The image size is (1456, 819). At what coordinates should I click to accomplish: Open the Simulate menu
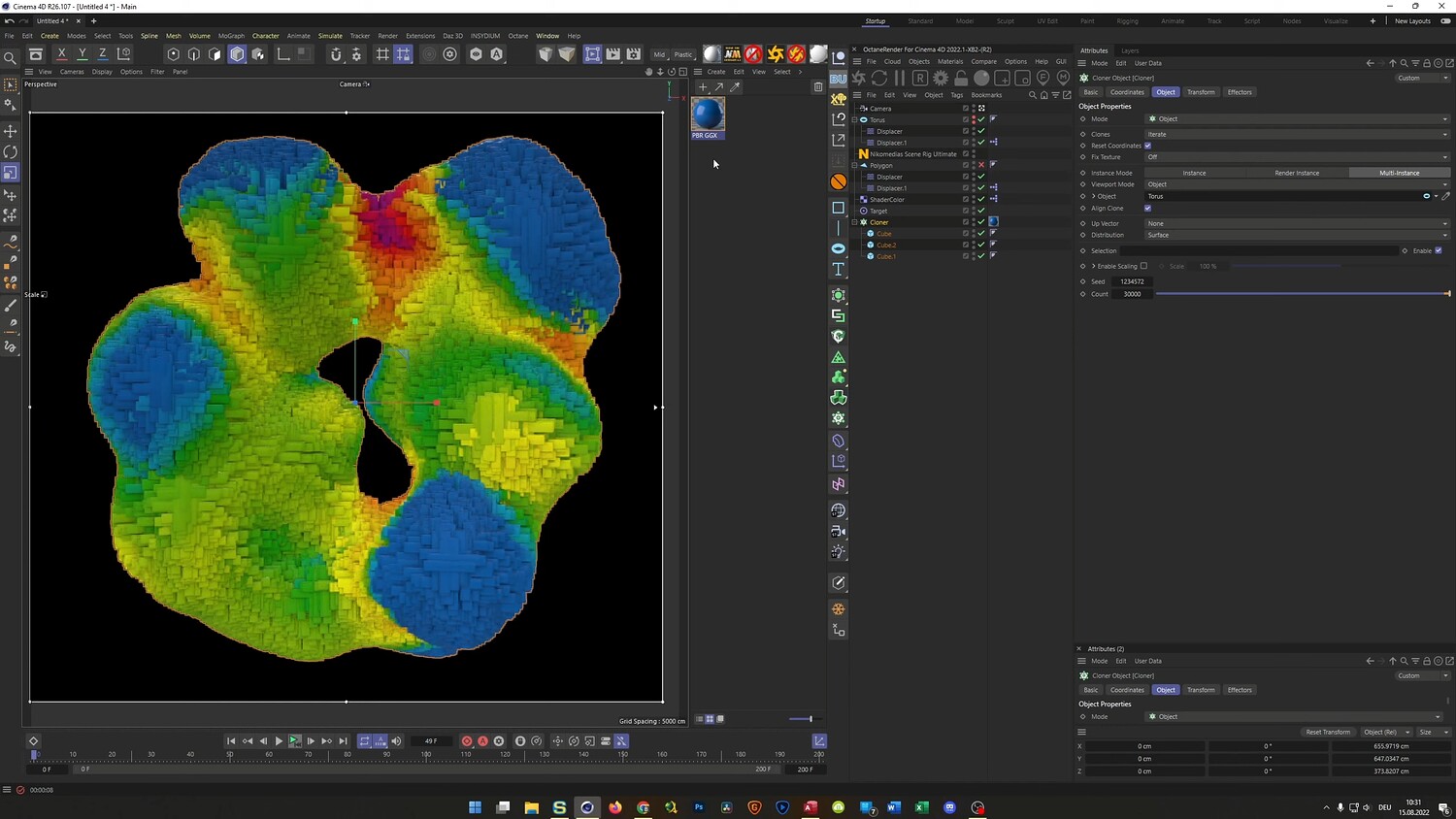330,36
